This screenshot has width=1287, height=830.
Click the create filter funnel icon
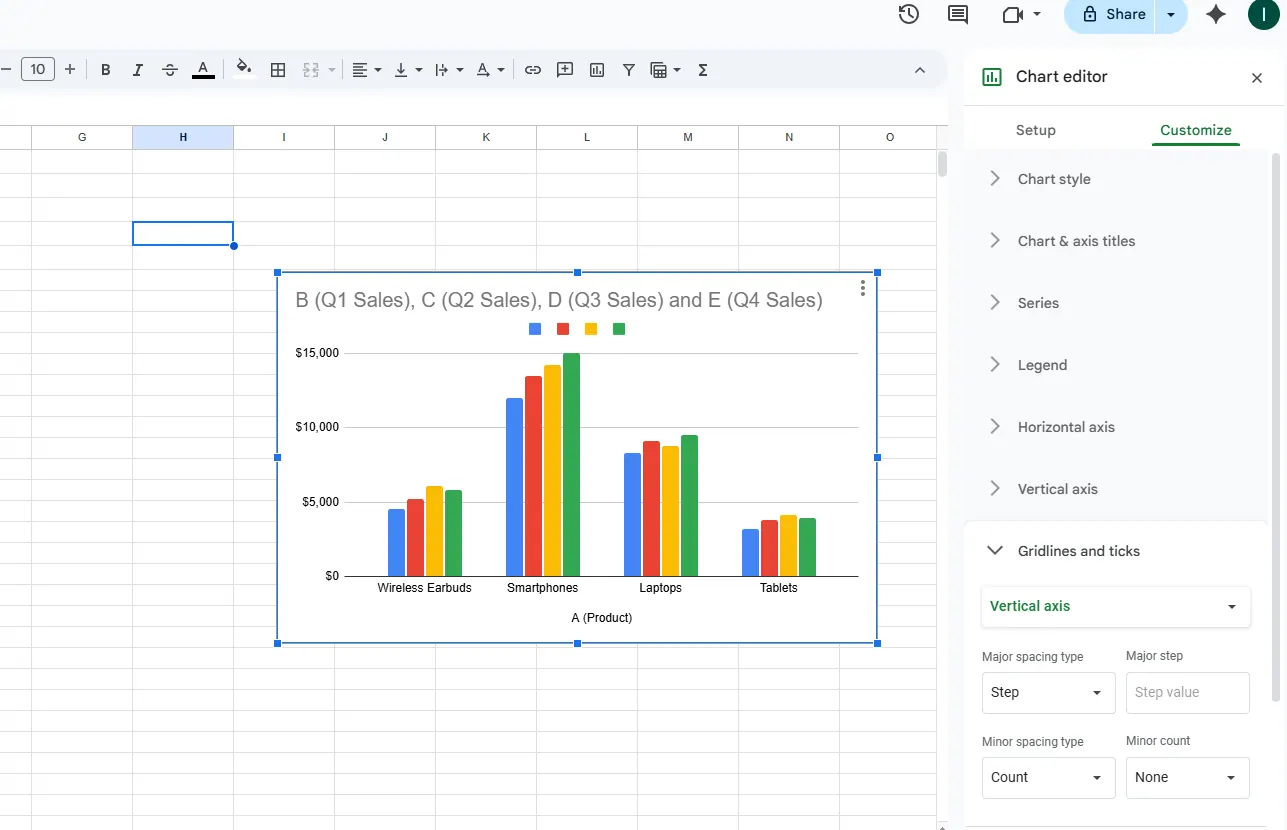pos(629,70)
